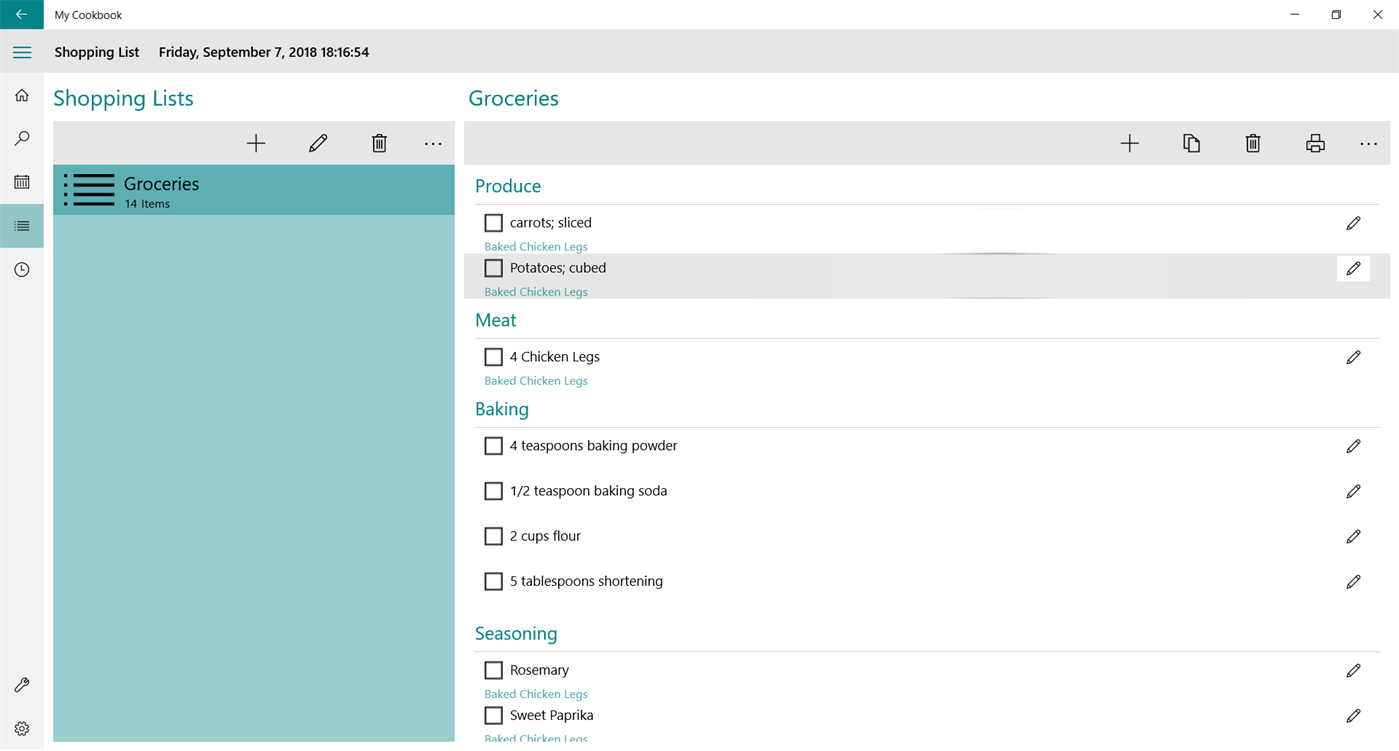This screenshot has width=1399, height=751.
Task: Check the 4 Chicken Legs item
Action: click(x=493, y=357)
